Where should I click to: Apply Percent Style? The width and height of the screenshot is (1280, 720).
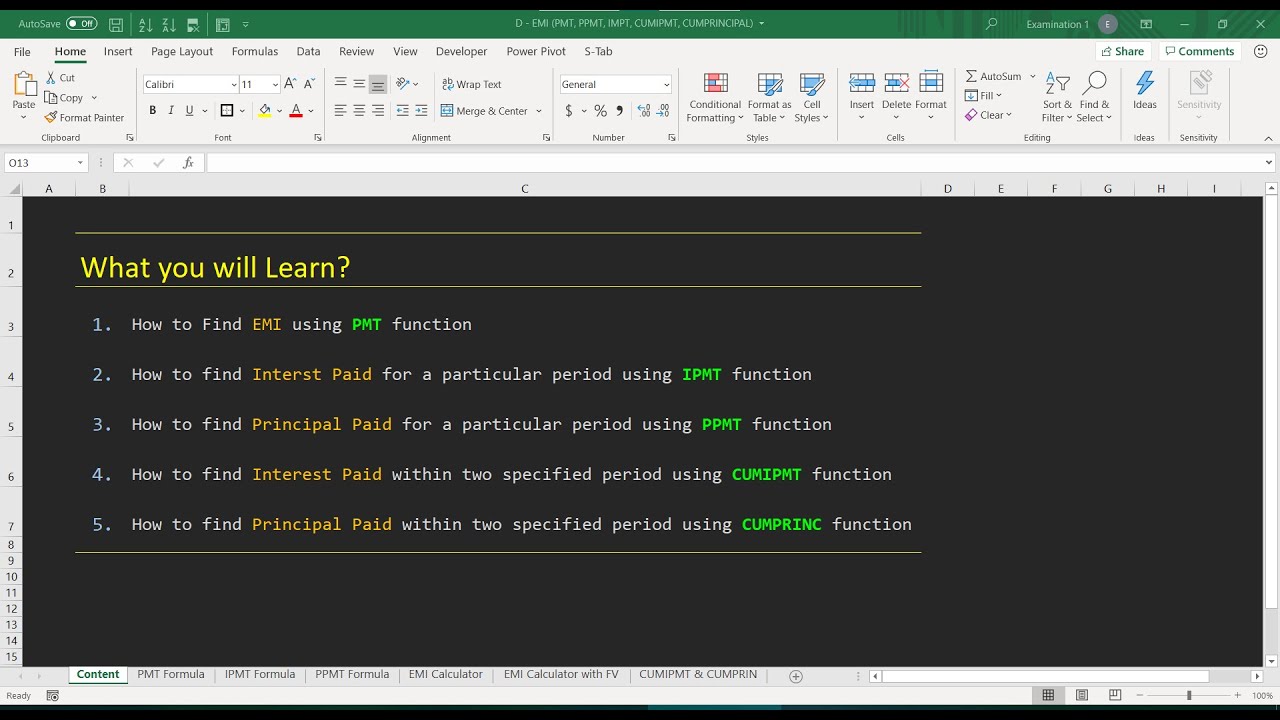[600, 111]
